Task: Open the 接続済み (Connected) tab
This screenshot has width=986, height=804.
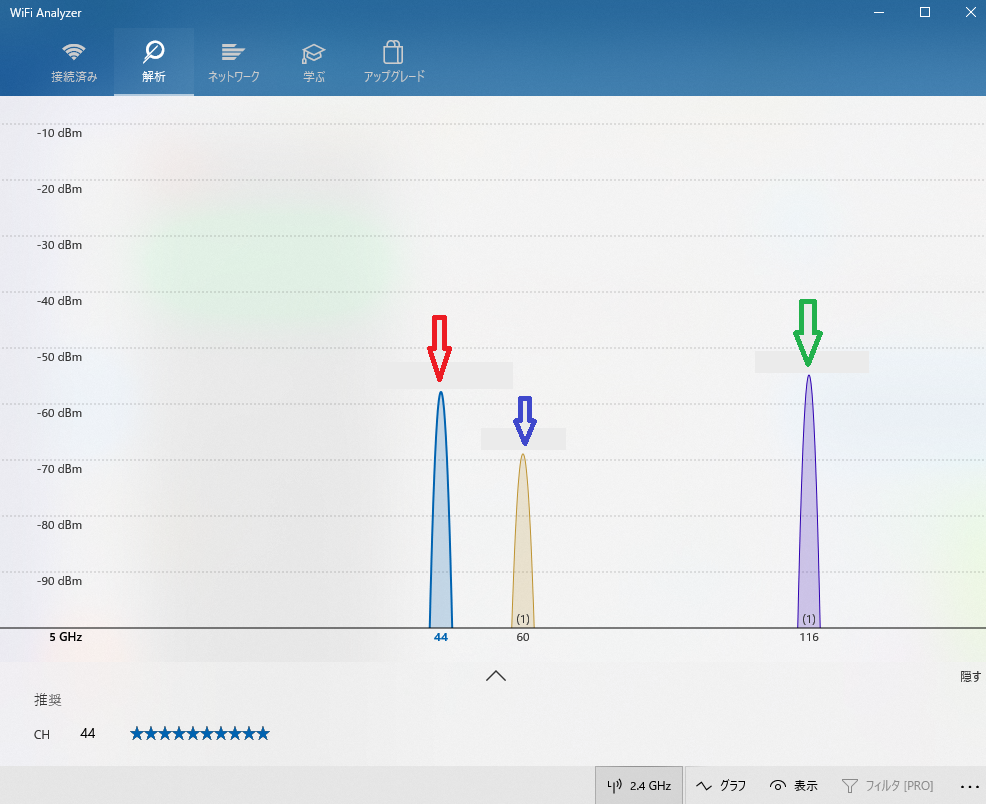Action: [74, 62]
